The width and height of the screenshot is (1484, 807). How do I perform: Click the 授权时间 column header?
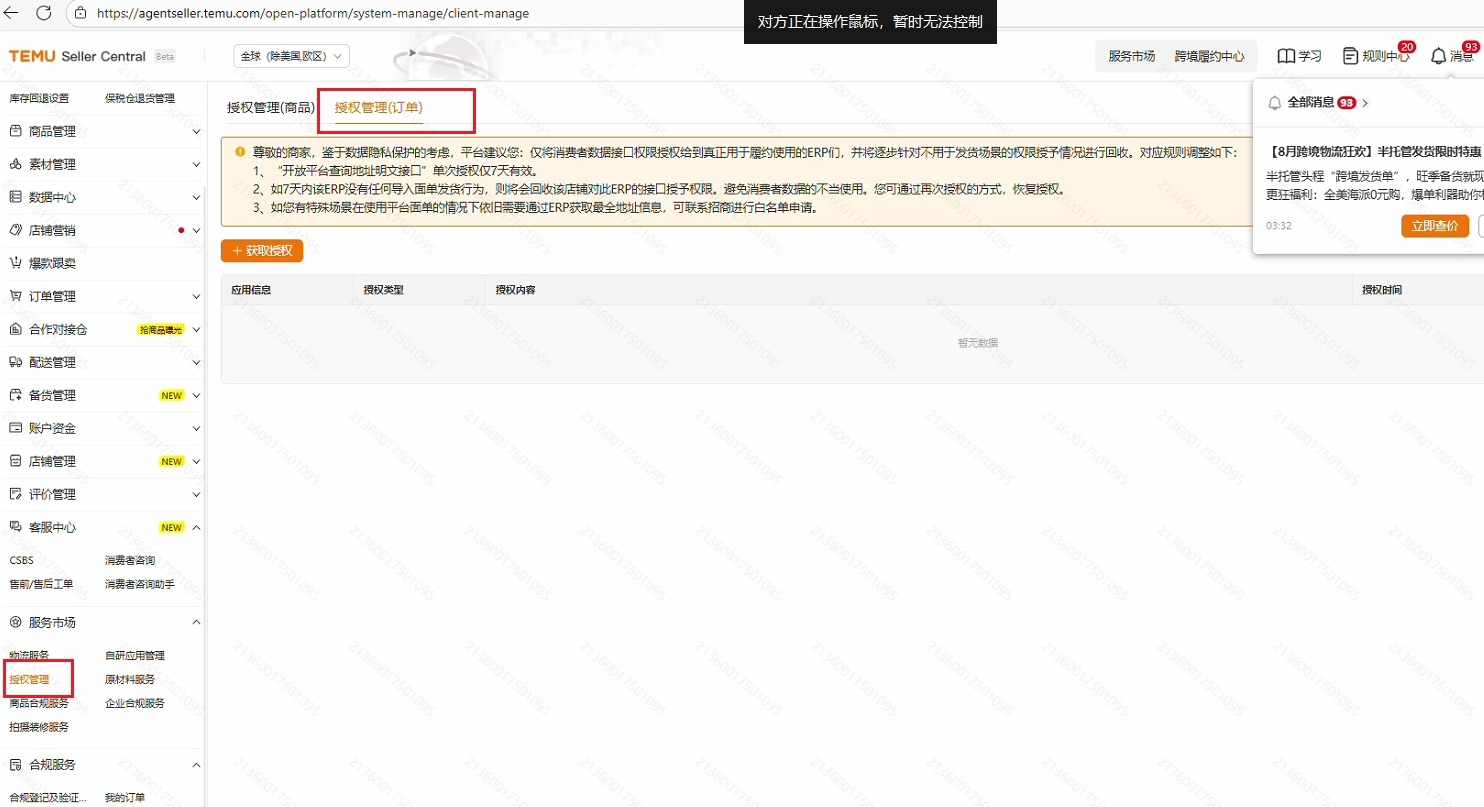[1381, 290]
